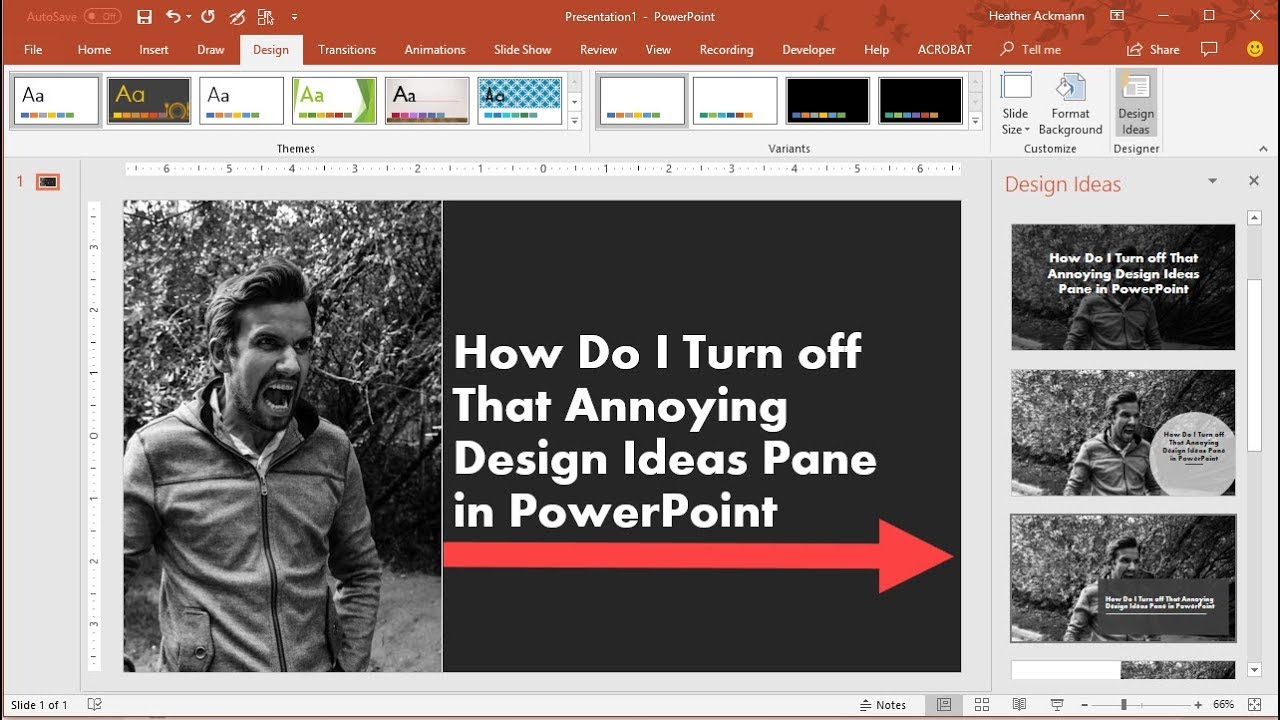The width and height of the screenshot is (1280, 720).
Task: Close the Design Ideas pane
Action: (1254, 181)
